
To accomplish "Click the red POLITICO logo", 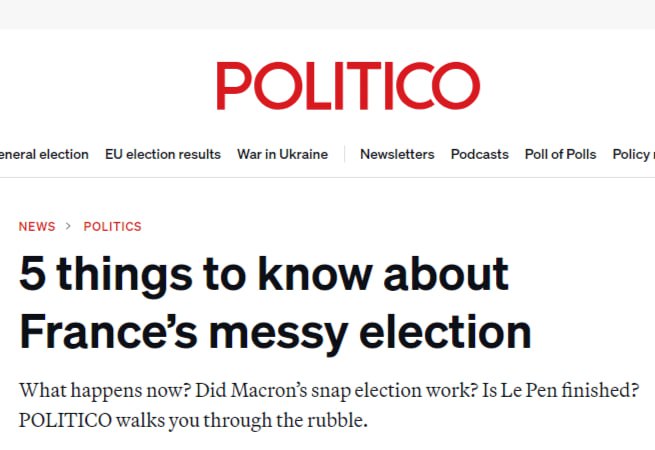I will [x=348, y=86].
